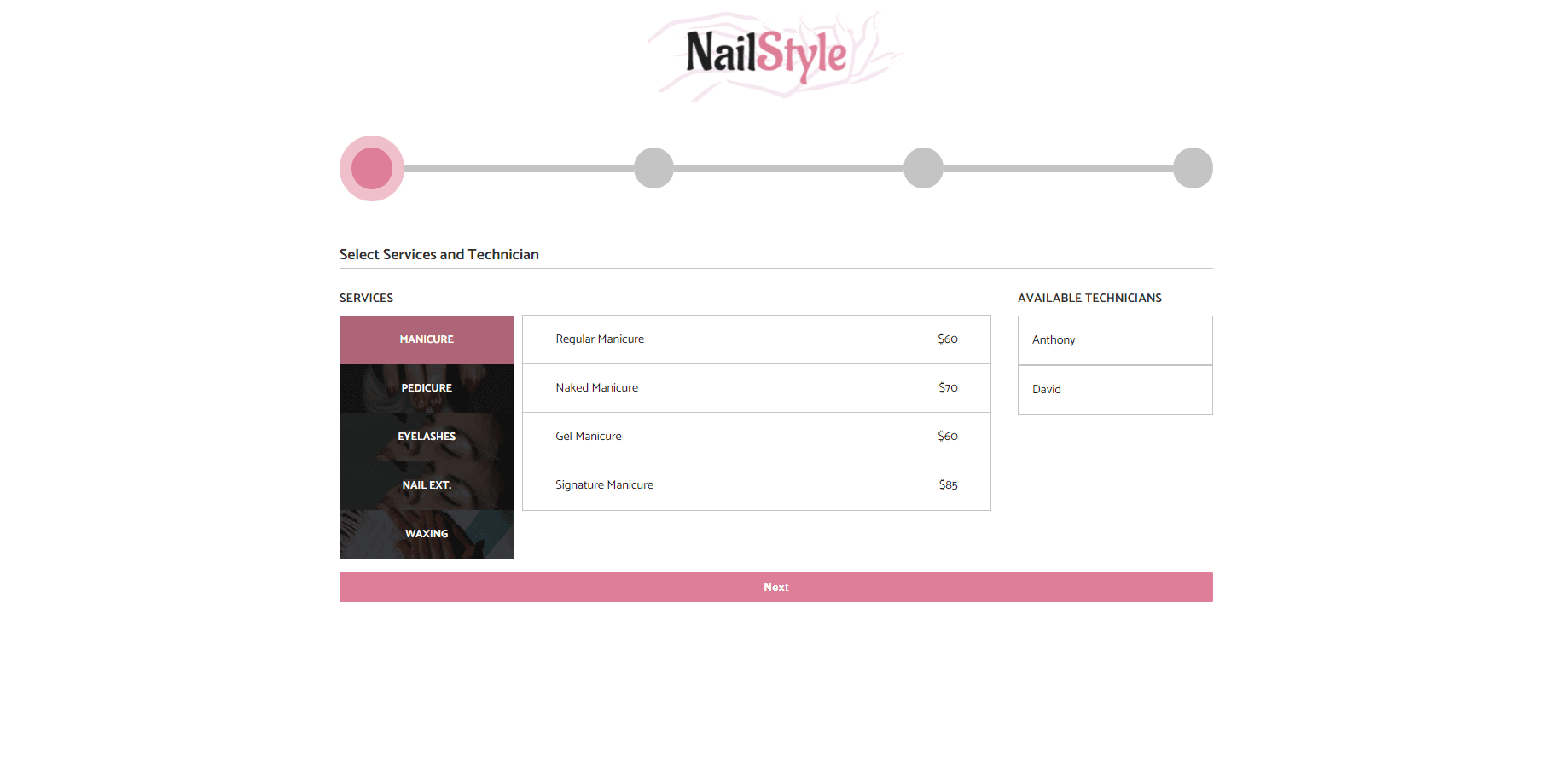
Task: Choose the Gel Manicure service
Action: pyautogui.click(x=757, y=437)
